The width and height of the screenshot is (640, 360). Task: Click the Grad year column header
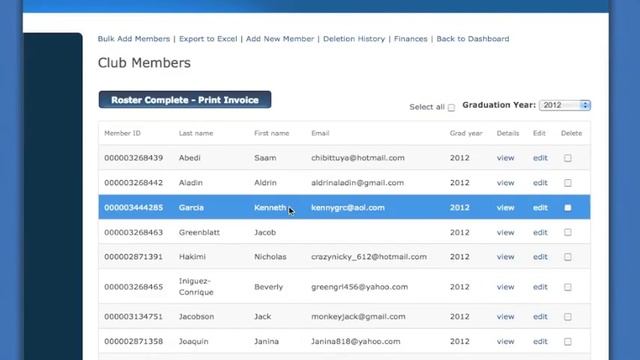pos(466,133)
